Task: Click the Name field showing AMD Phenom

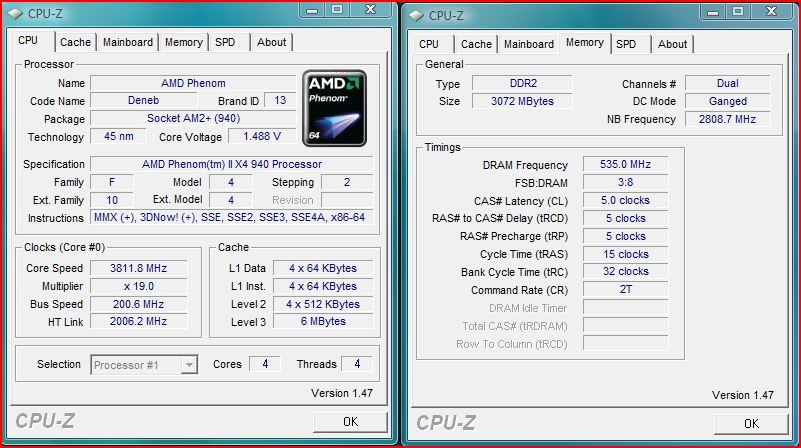Action: point(193,83)
